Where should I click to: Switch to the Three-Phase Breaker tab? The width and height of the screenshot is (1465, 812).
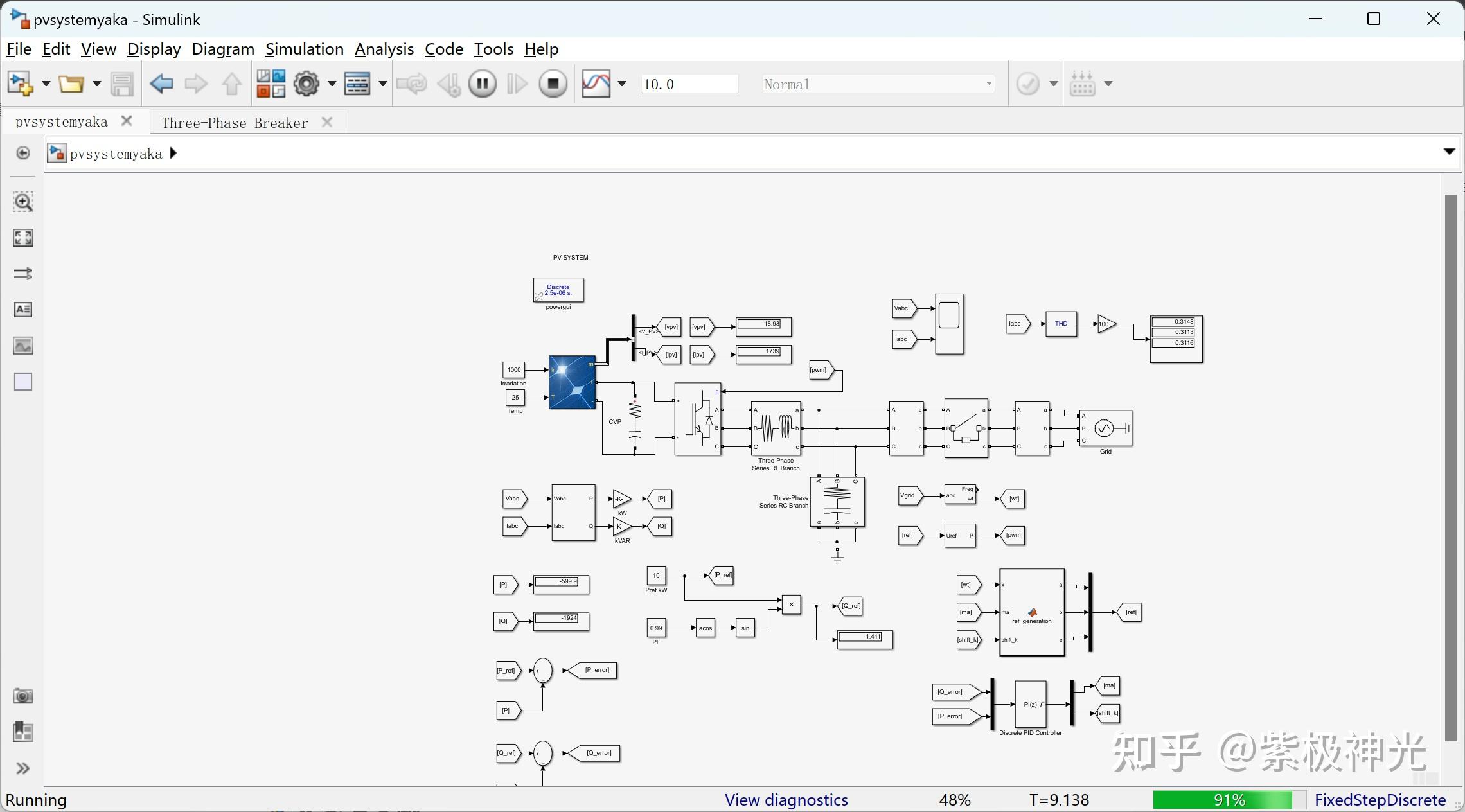coord(235,123)
